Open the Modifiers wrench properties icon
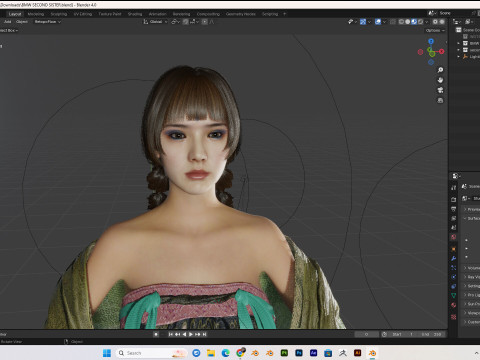480x360 pixels. pyautogui.click(x=454, y=258)
